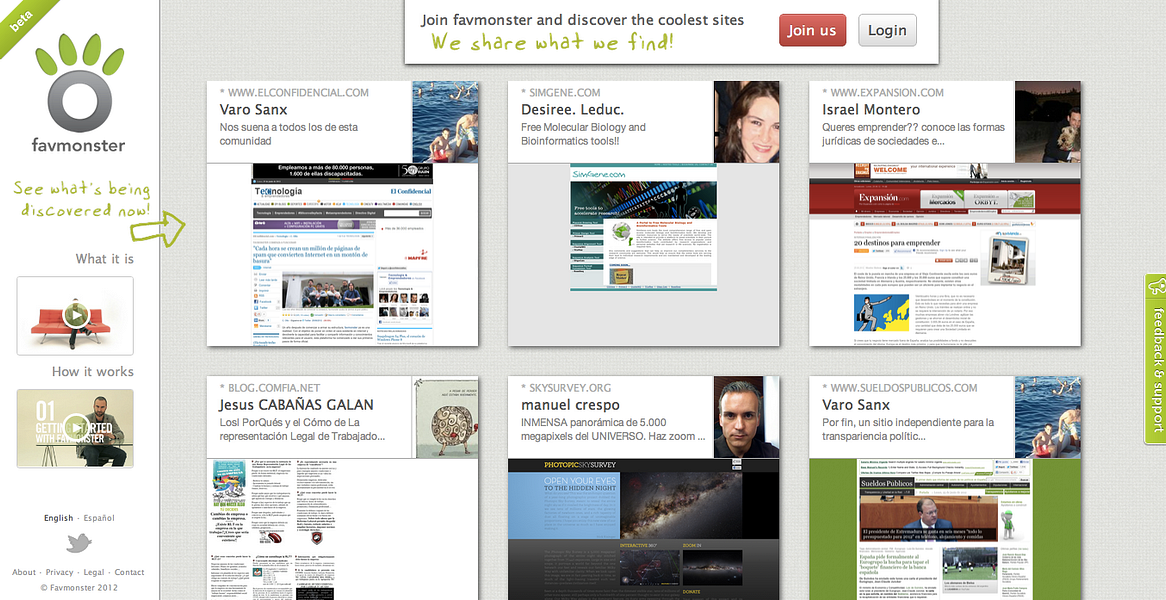This screenshot has height=600, width=1166.
Task: Open the Photopic Sky Survey screenshot
Action: pos(643,529)
